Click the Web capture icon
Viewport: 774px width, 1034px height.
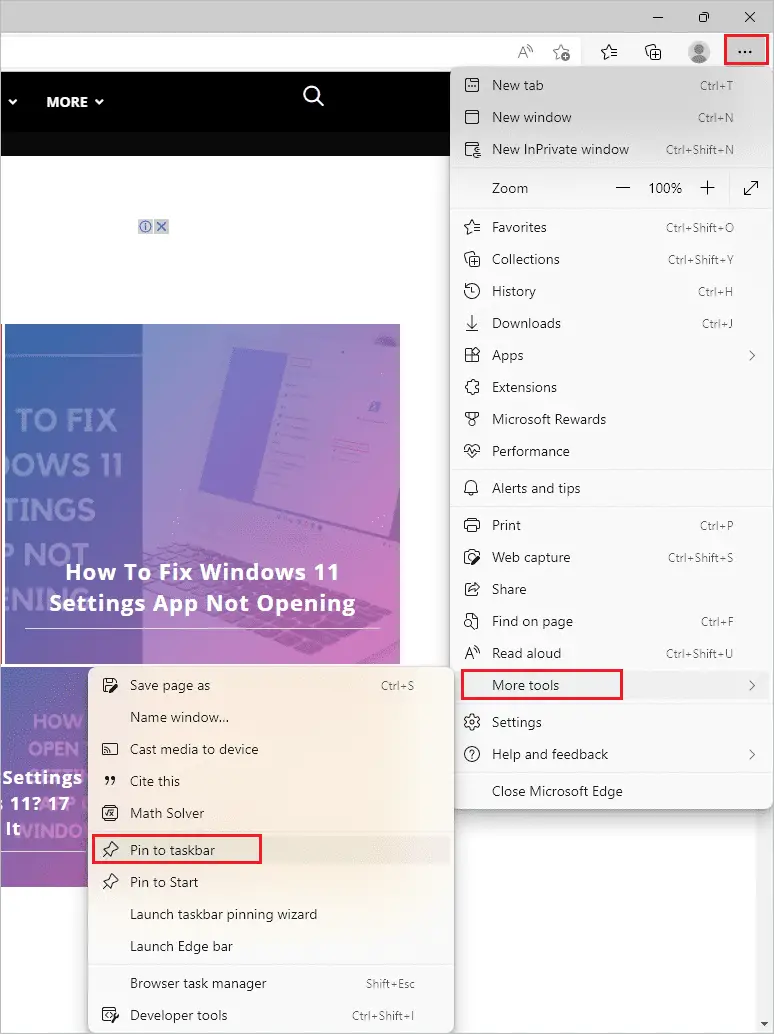[472, 557]
